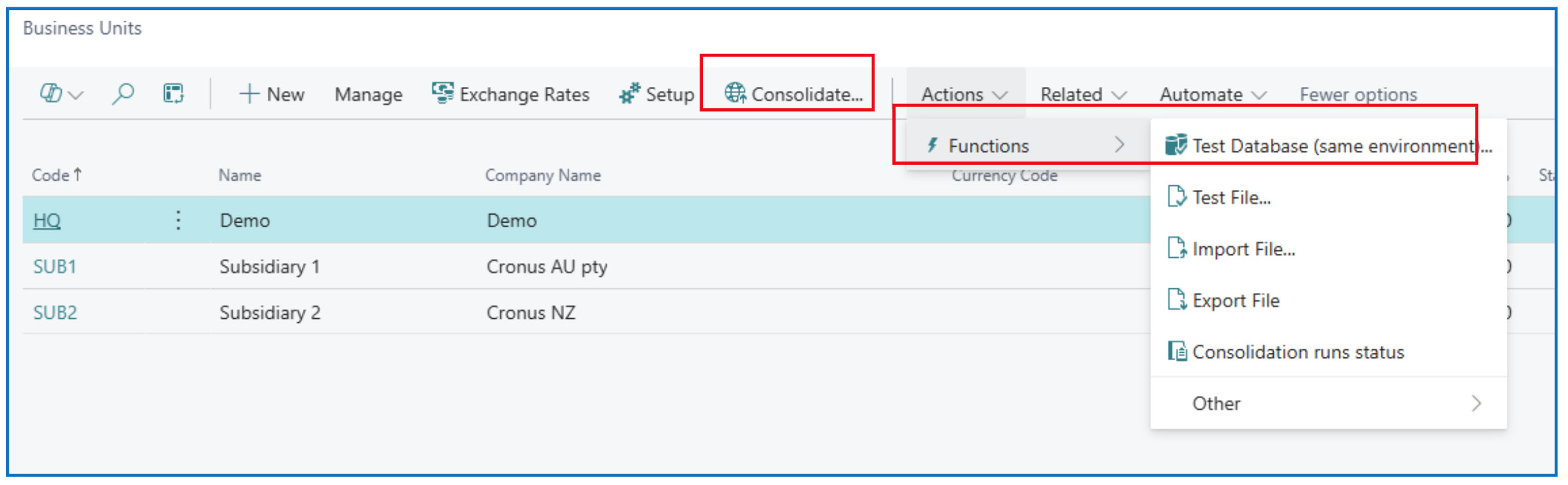Expand the Related dropdown menu
Image resolution: width=1568 pixels, height=485 pixels.
coord(1083,94)
